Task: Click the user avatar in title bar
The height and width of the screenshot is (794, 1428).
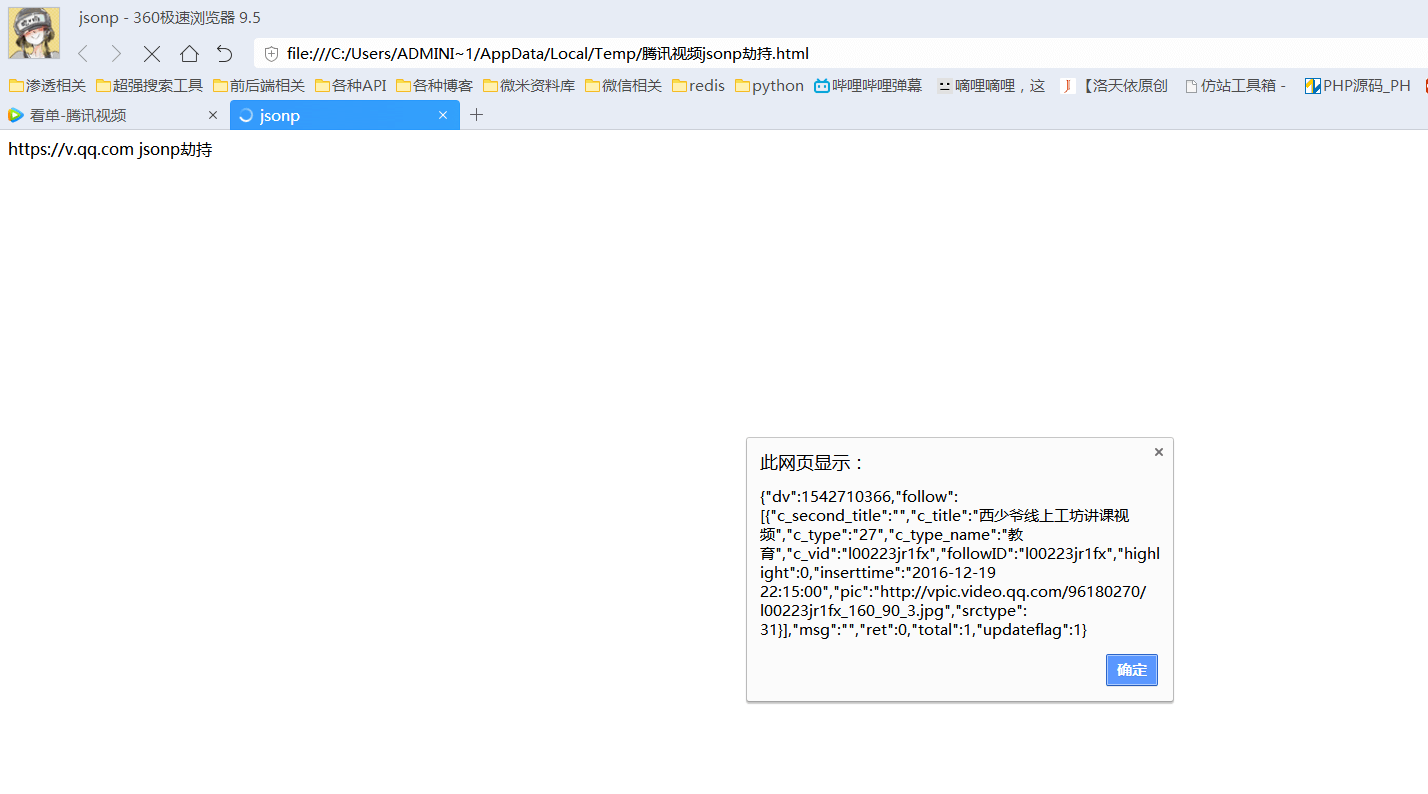Action: 34,33
